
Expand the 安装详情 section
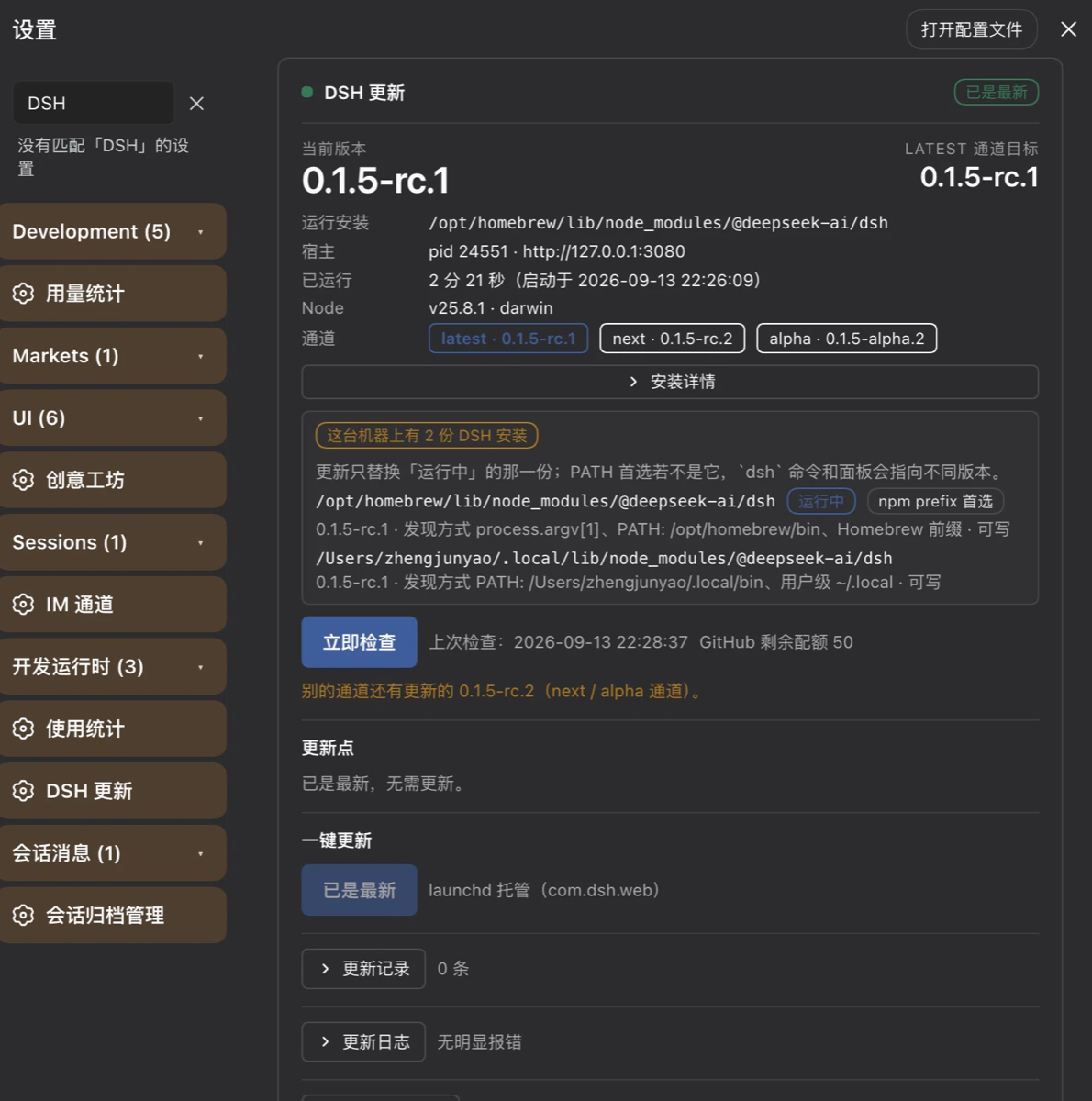click(670, 382)
